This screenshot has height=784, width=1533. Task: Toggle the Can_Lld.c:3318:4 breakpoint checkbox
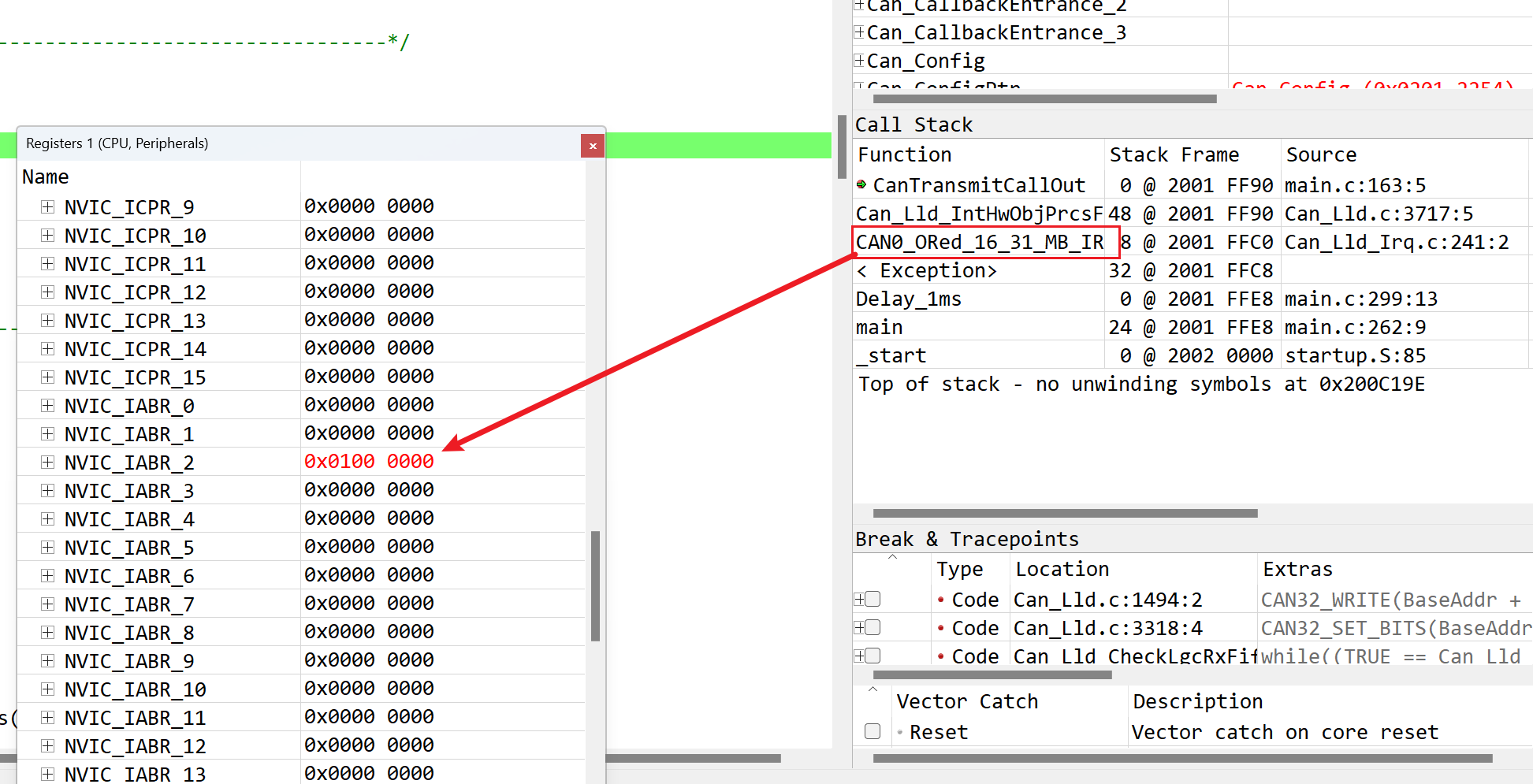(873, 627)
